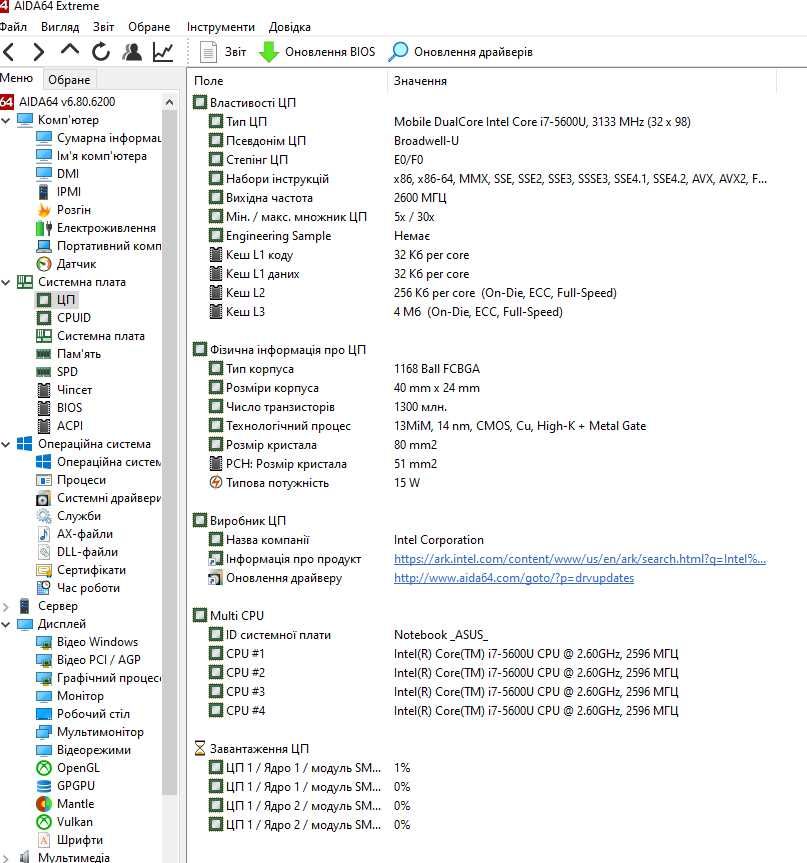
Task: Open the ark.intel.com product info link
Action: [x=580, y=559]
